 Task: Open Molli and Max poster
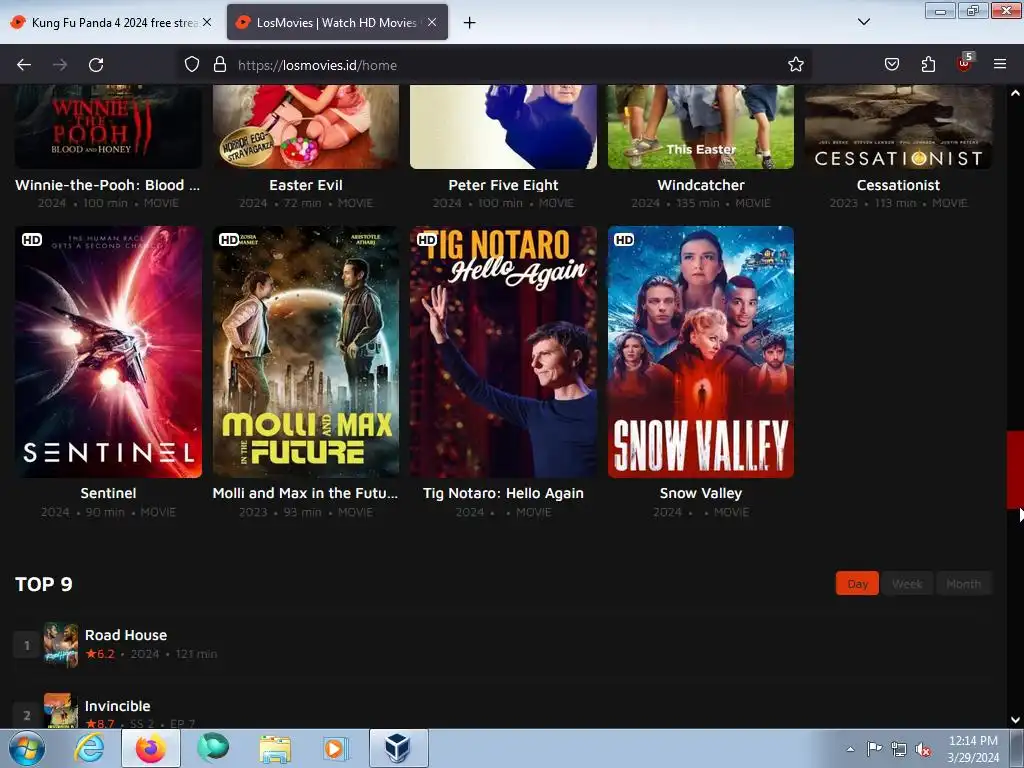pos(306,352)
